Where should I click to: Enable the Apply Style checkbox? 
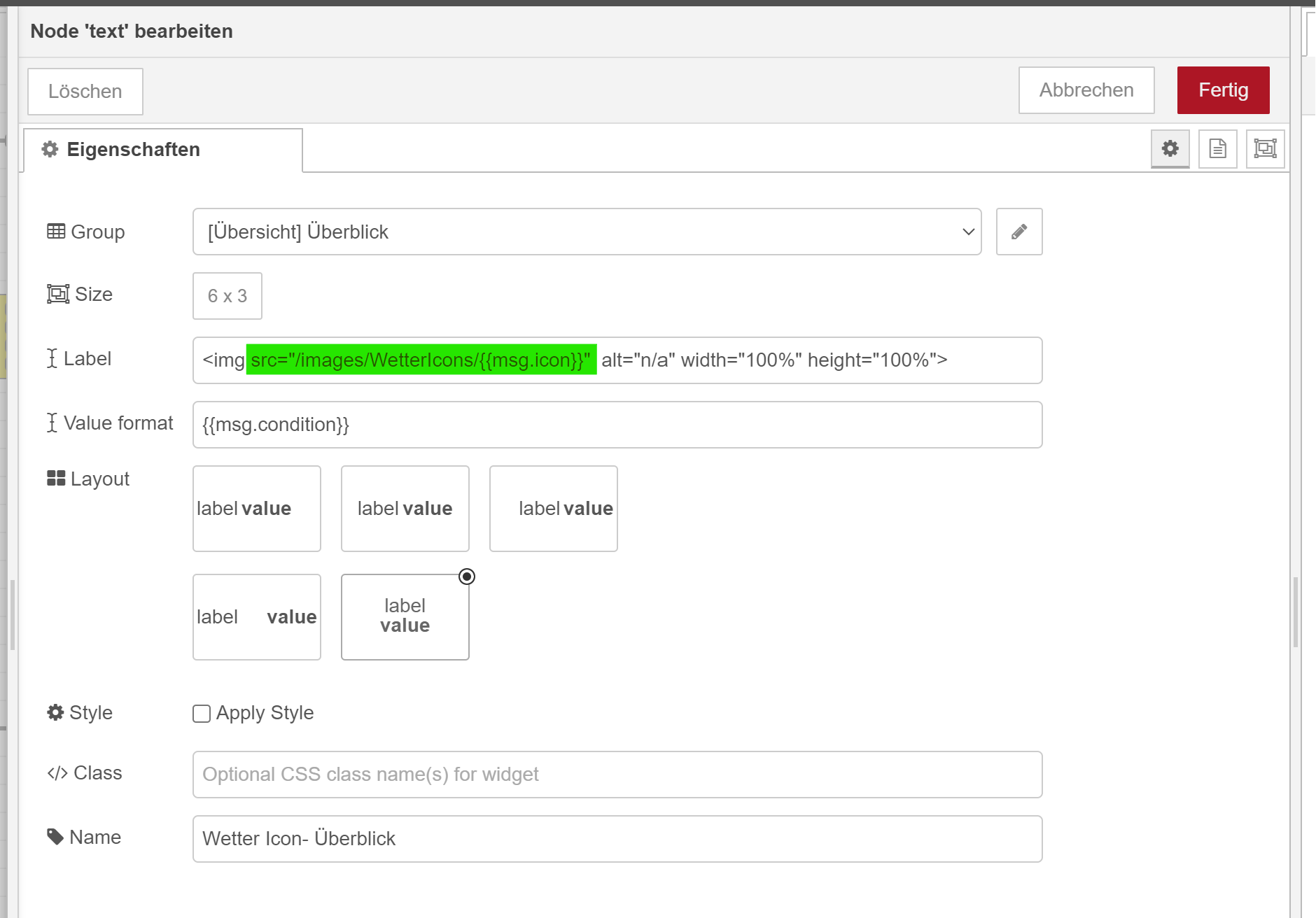click(x=202, y=713)
